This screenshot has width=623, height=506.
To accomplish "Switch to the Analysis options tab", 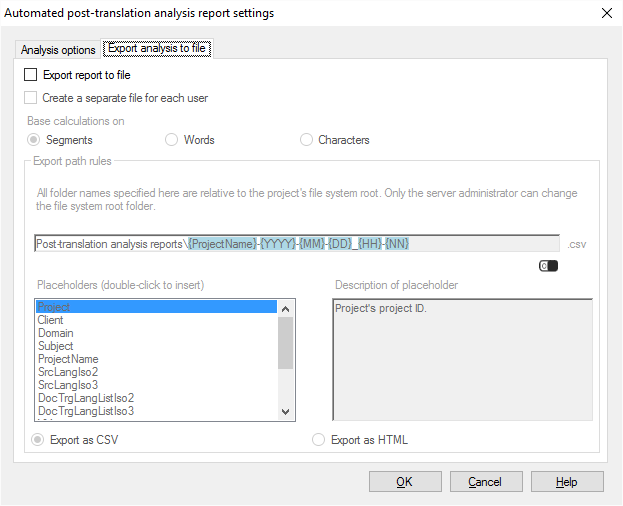I will [x=58, y=50].
